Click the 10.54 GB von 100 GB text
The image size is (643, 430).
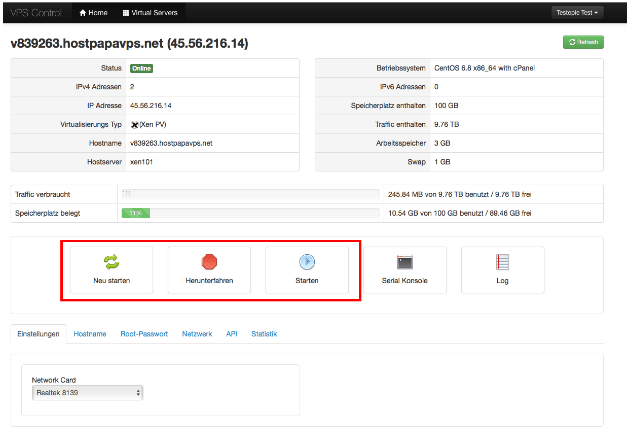460,213
